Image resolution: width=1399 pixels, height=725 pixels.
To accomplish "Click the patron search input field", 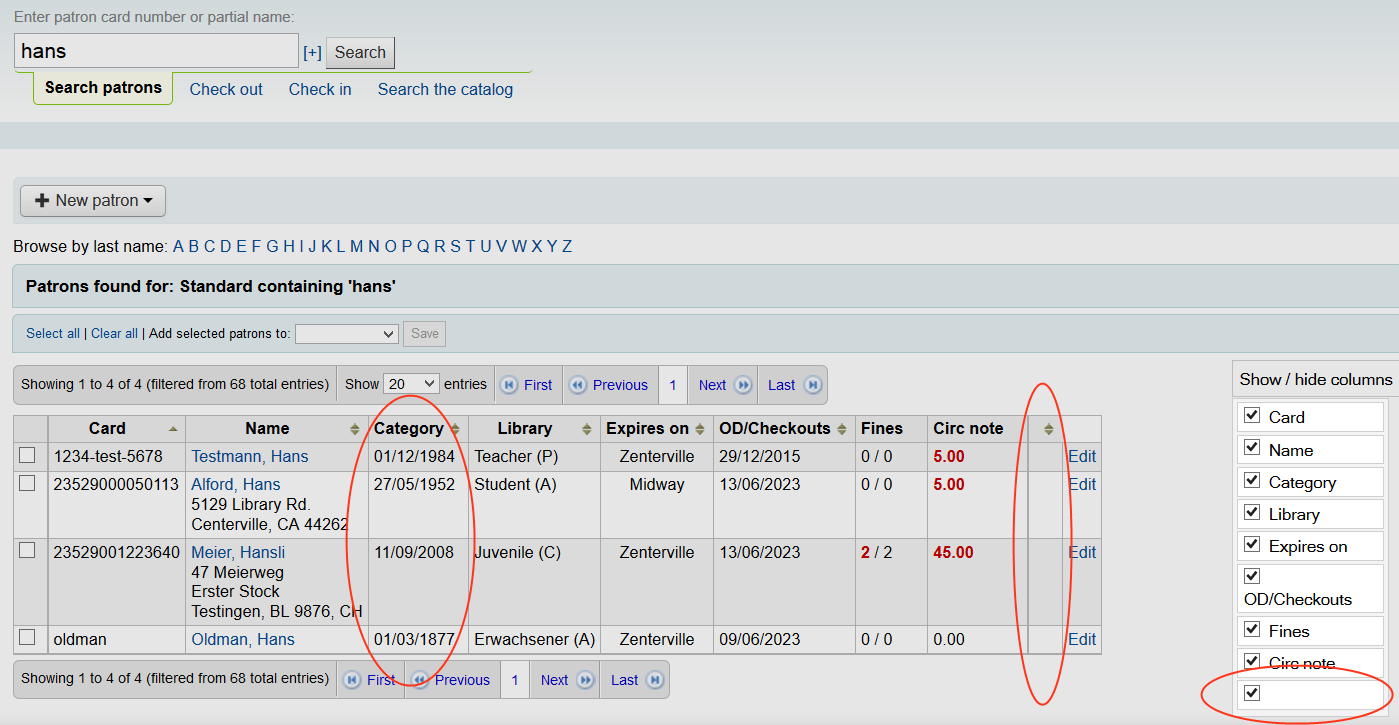I will tap(156, 51).
